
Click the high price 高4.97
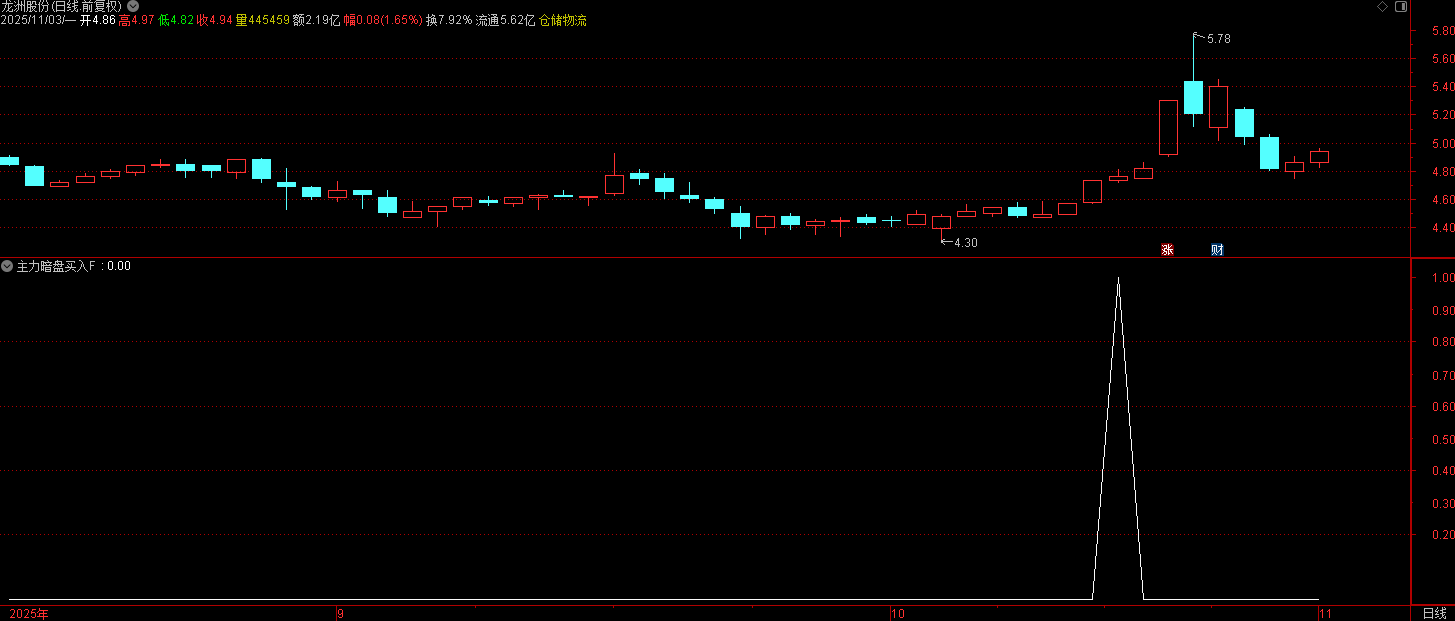[136, 20]
